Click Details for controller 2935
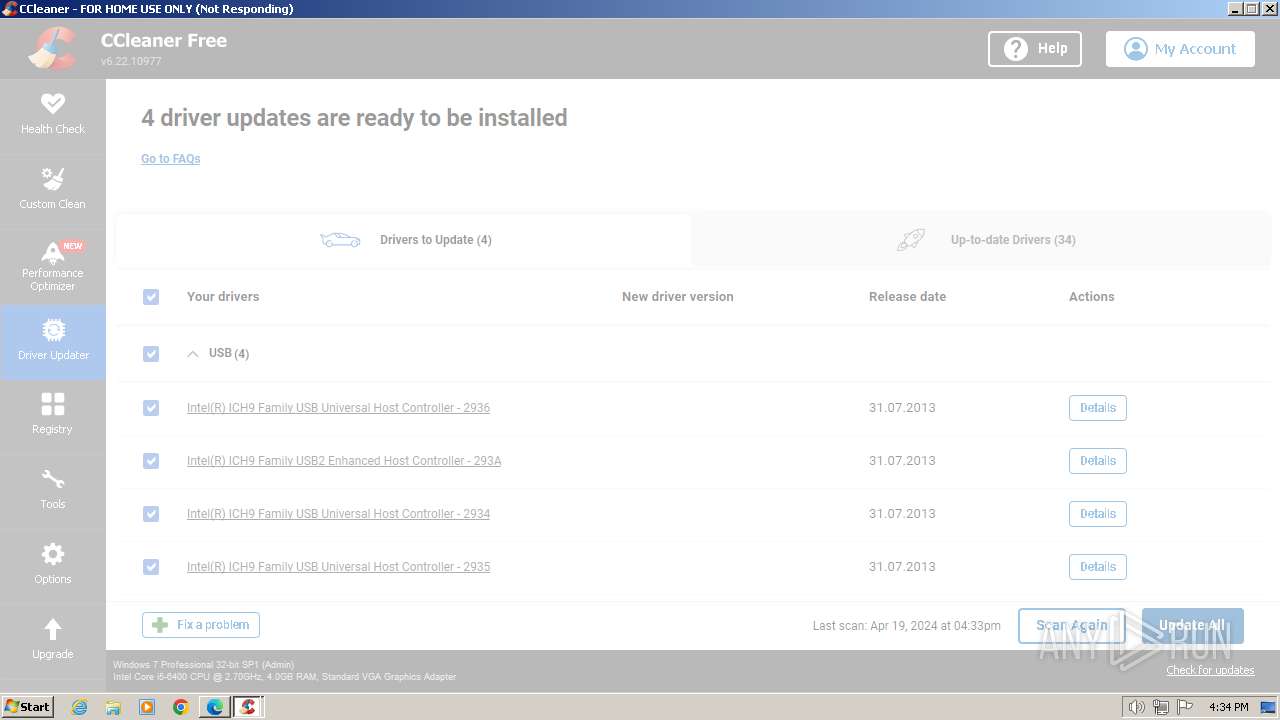1280x720 pixels. (1098, 567)
